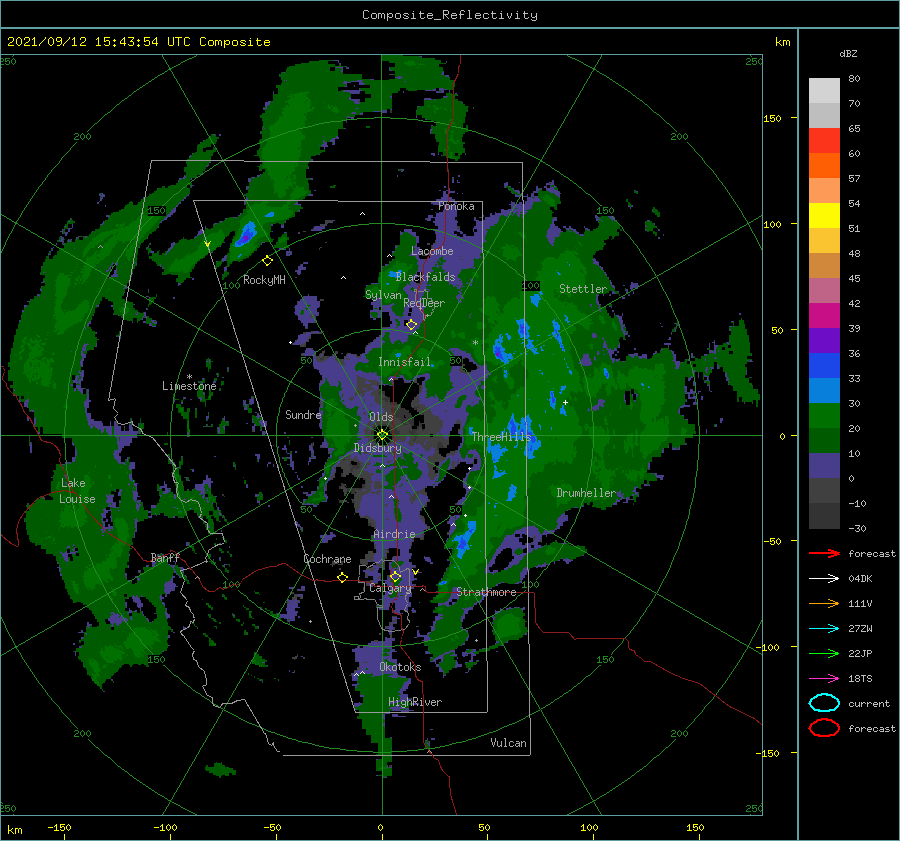900x841 pixels.
Task: Click the Banff map label
Action: (x=165, y=557)
